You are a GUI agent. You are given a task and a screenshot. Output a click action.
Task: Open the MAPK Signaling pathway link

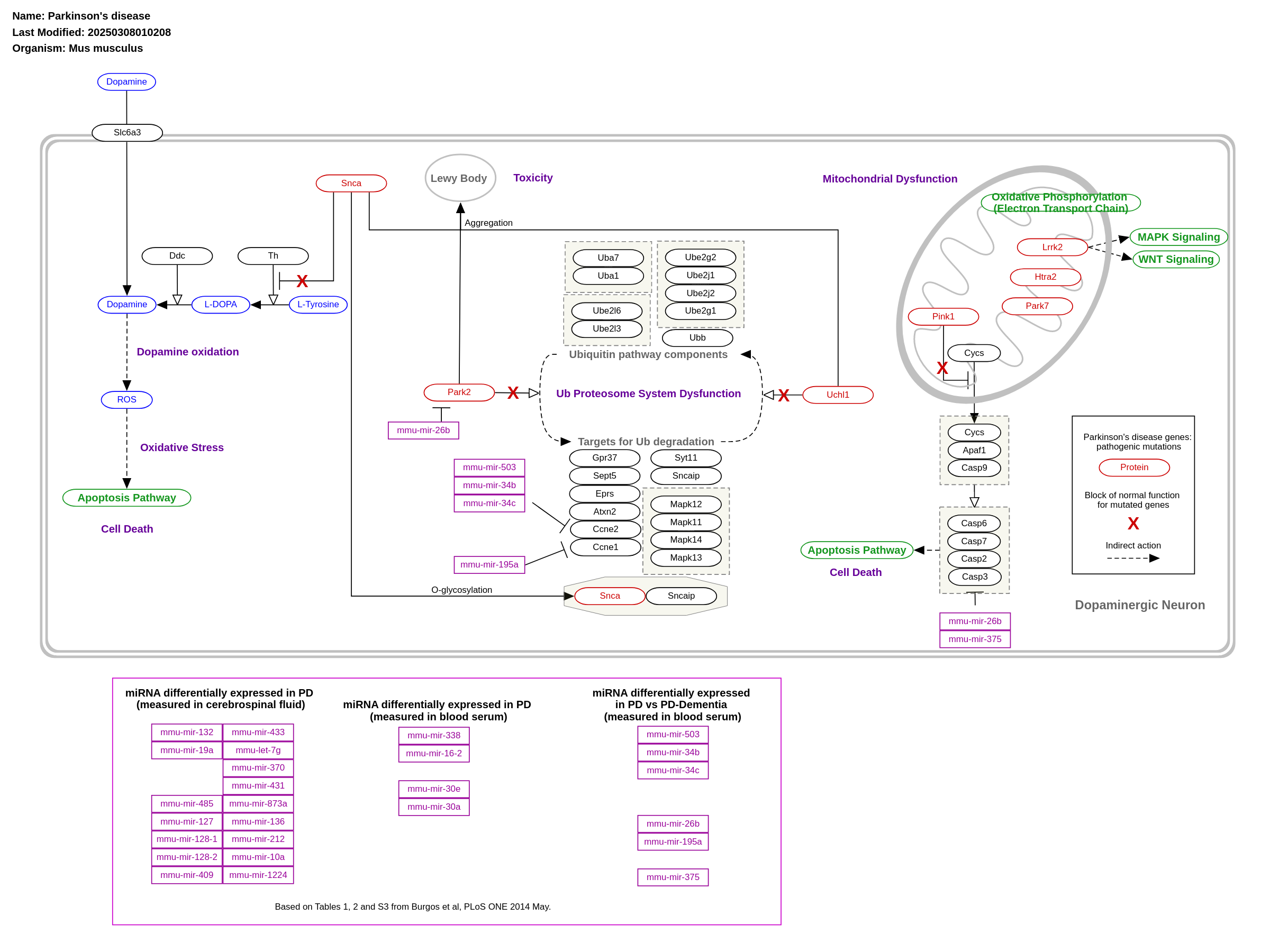pyautogui.click(x=1178, y=237)
